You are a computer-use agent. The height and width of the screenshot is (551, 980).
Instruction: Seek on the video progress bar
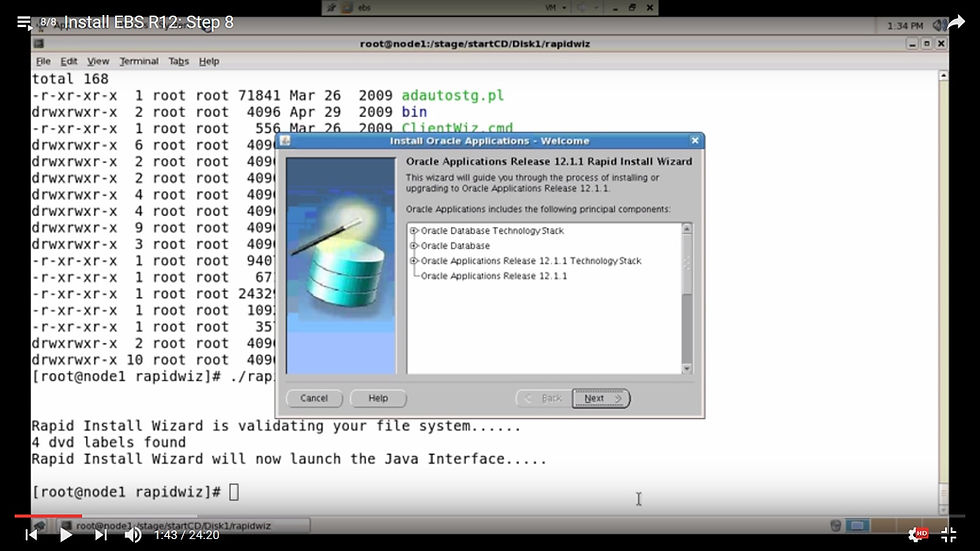pyautogui.click(x=489, y=516)
